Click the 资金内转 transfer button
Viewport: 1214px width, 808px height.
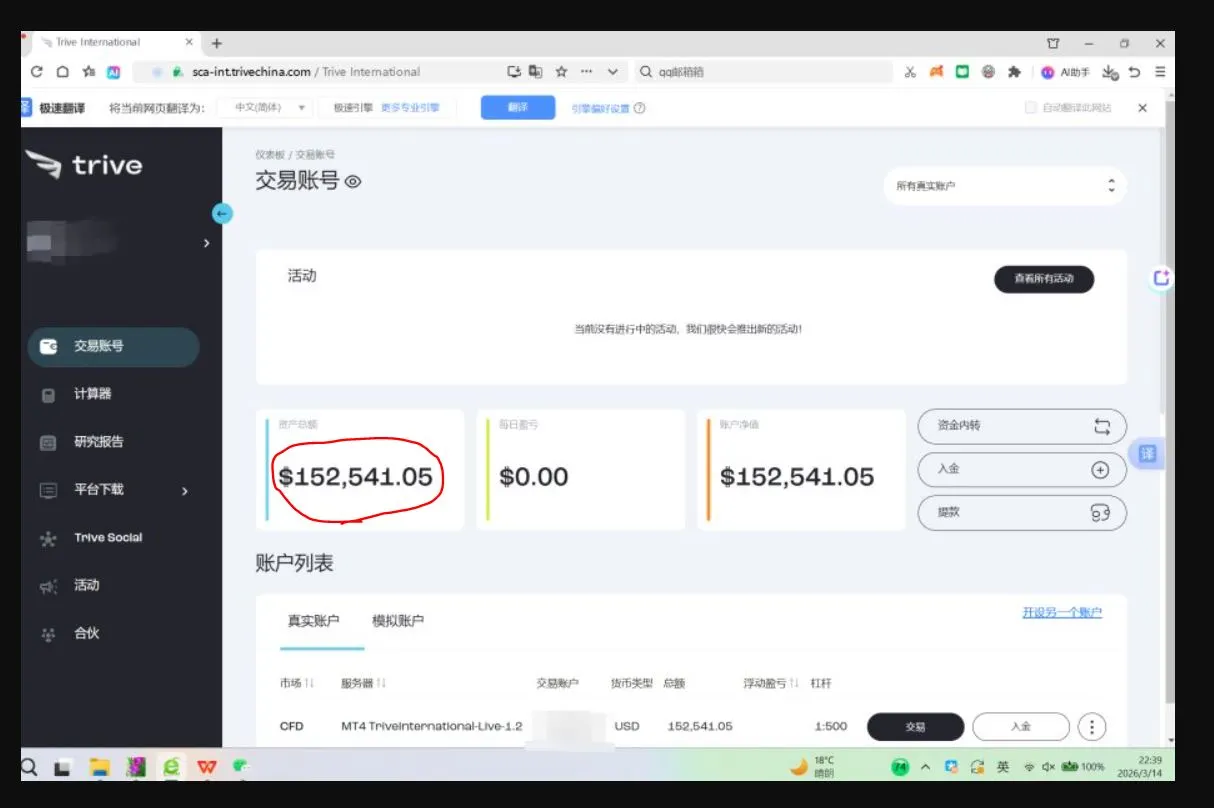[x=1022, y=426]
